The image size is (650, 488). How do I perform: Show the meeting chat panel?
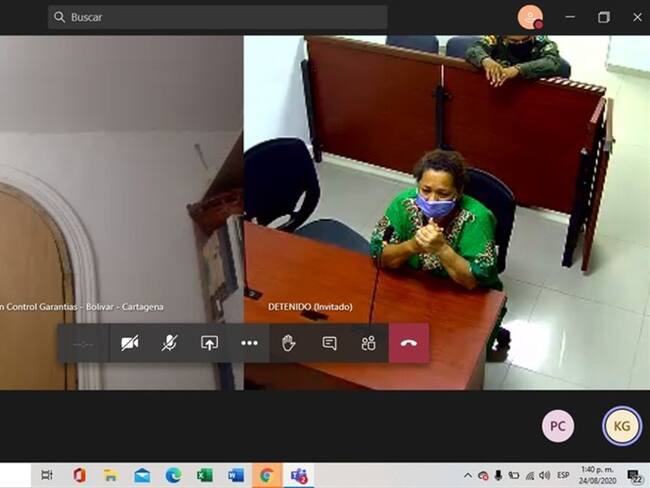pyautogui.click(x=329, y=343)
